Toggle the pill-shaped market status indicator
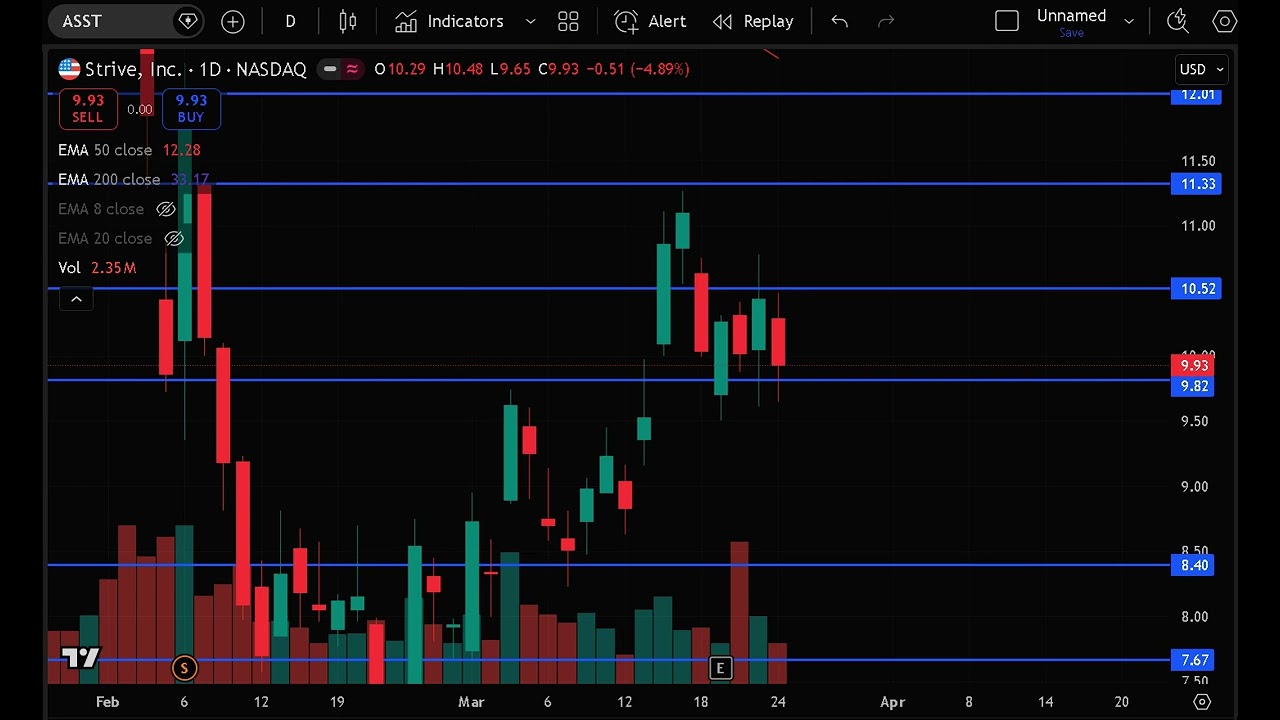Image resolution: width=1280 pixels, height=720 pixels. [330, 69]
